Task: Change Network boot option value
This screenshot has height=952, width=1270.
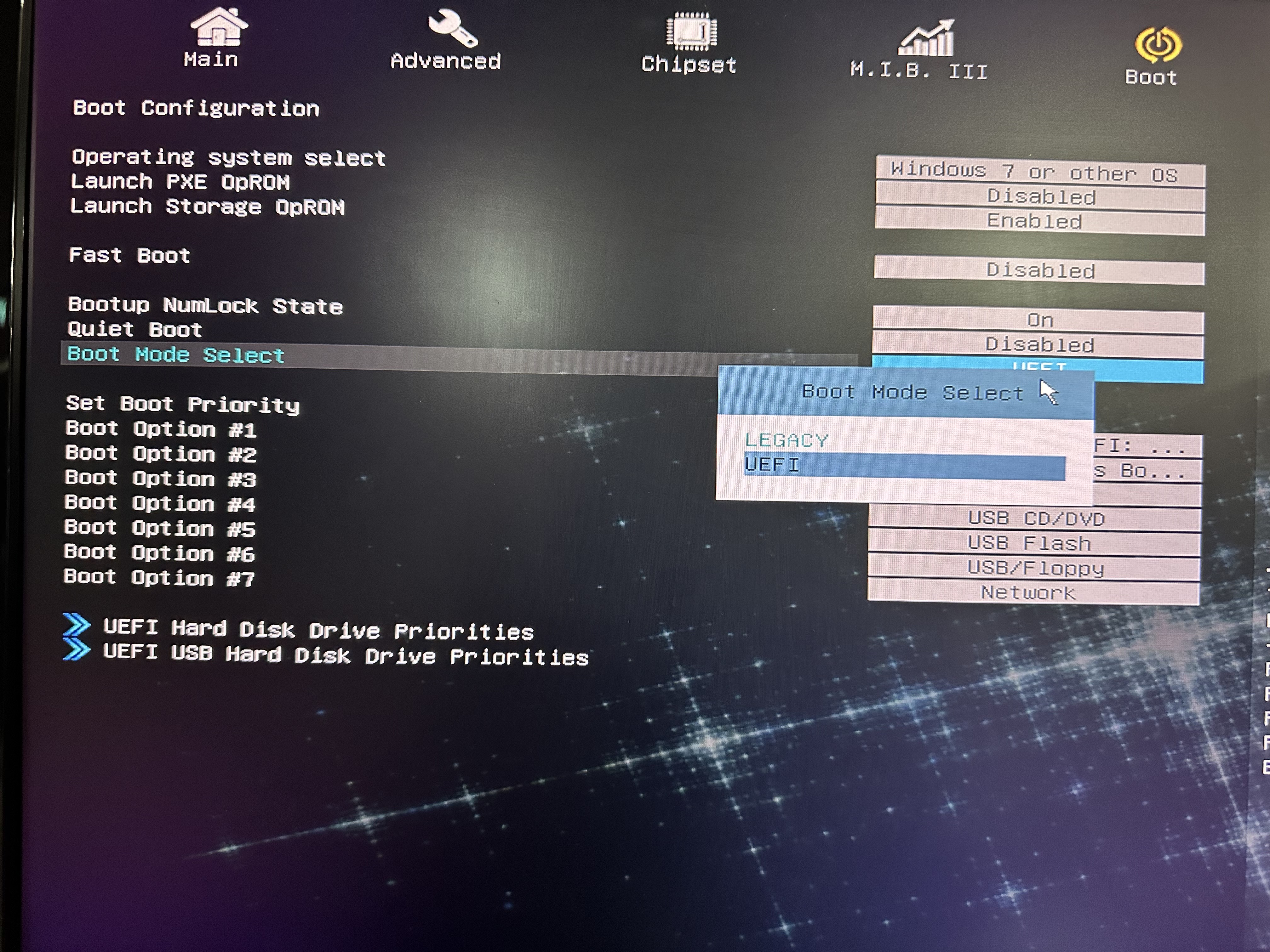Action: (x=1033, y=592)
